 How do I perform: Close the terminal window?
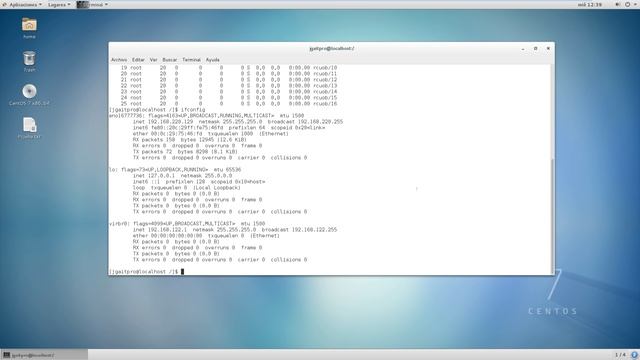pos(548,49)
